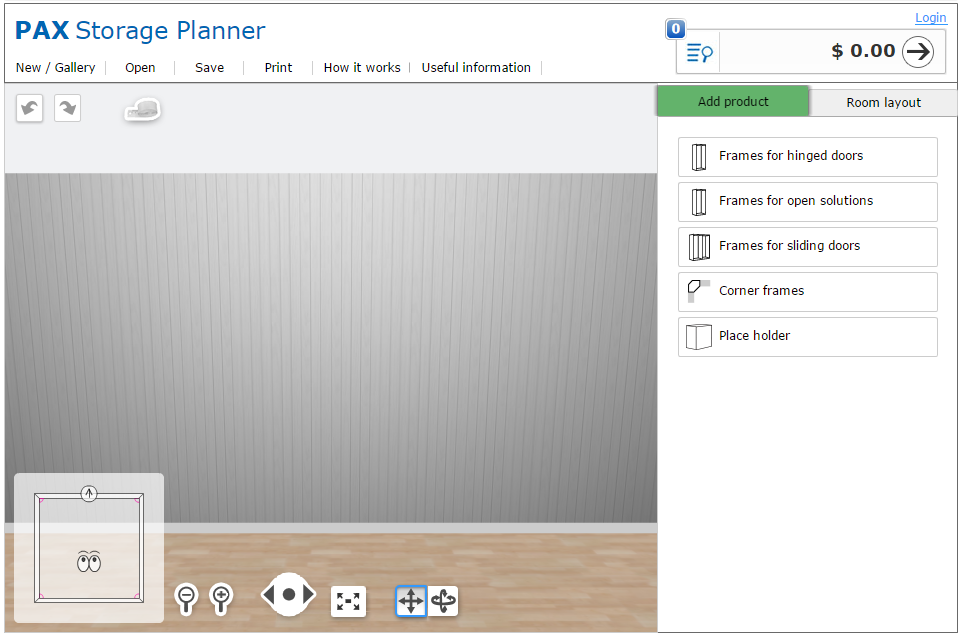Rotate the view left with the arrow

click(x=268, y=594)
